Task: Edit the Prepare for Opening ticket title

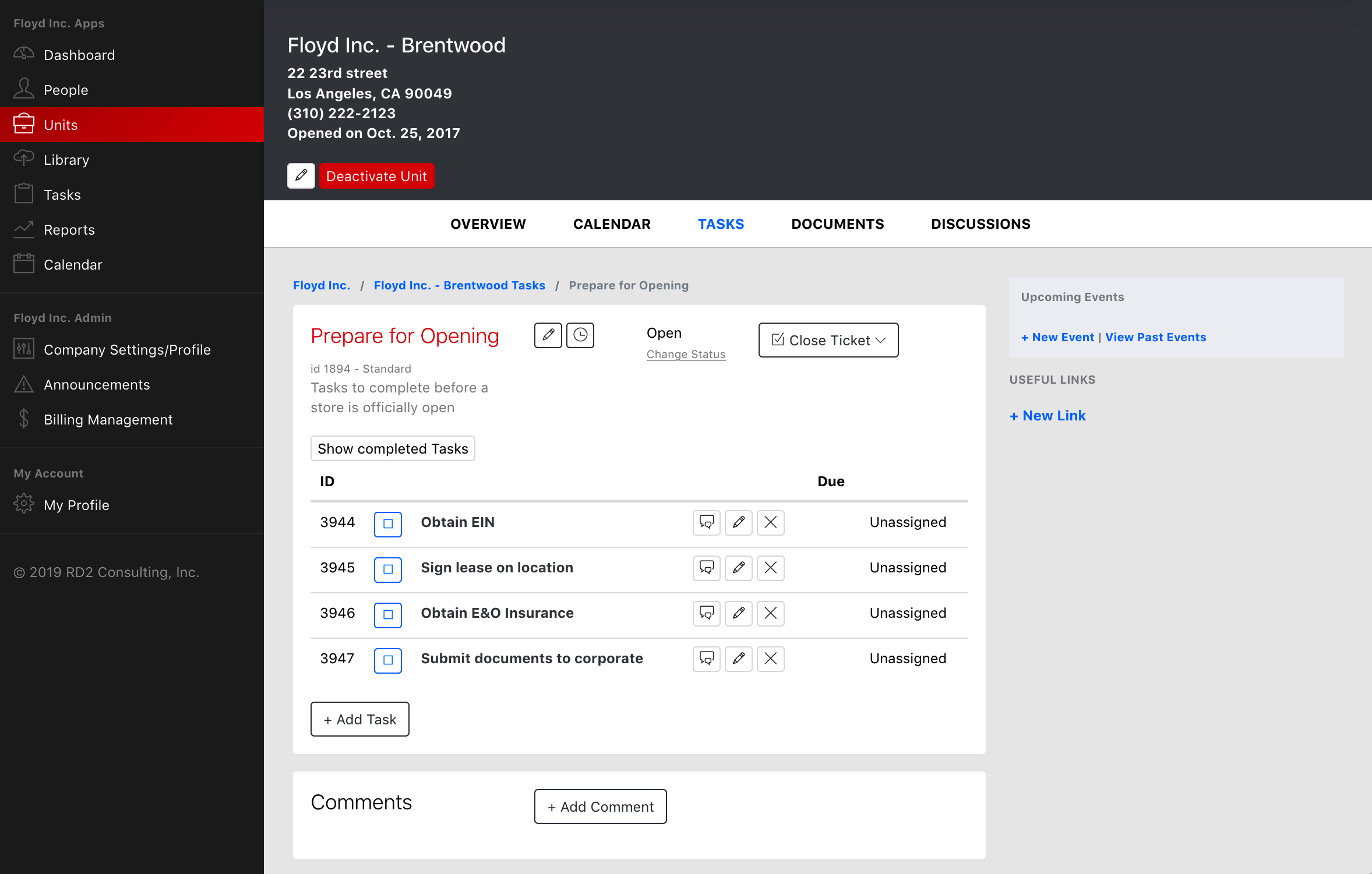Action: click(548, 335)
